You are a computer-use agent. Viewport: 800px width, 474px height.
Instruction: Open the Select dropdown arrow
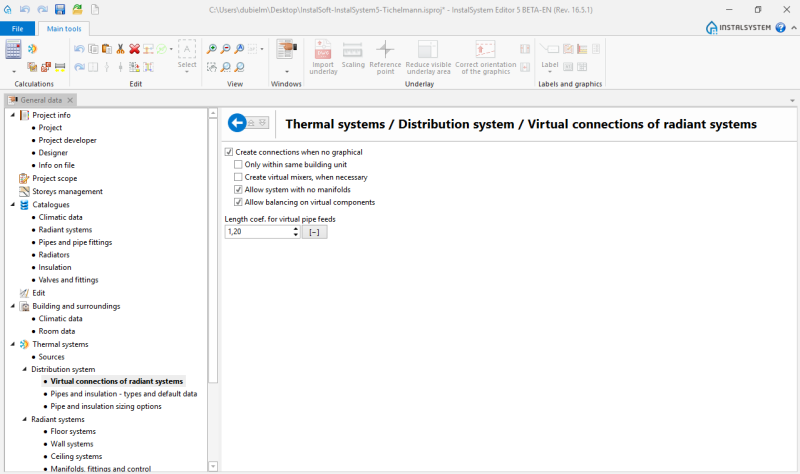pos(187,72)
